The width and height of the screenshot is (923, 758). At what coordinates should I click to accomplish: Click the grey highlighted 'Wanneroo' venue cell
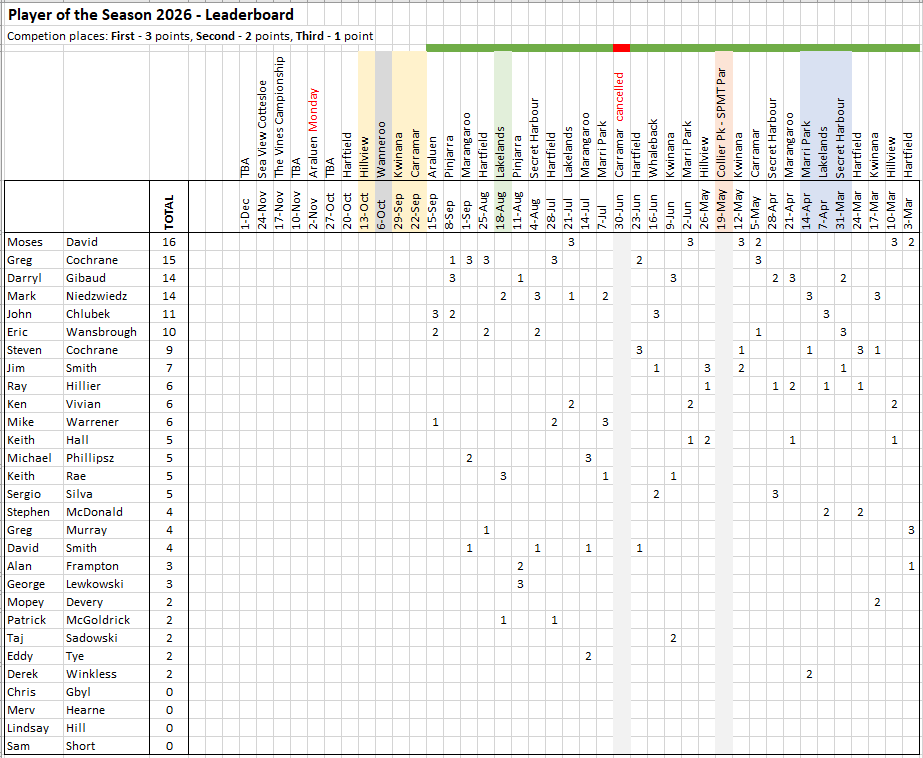[381, 149]
